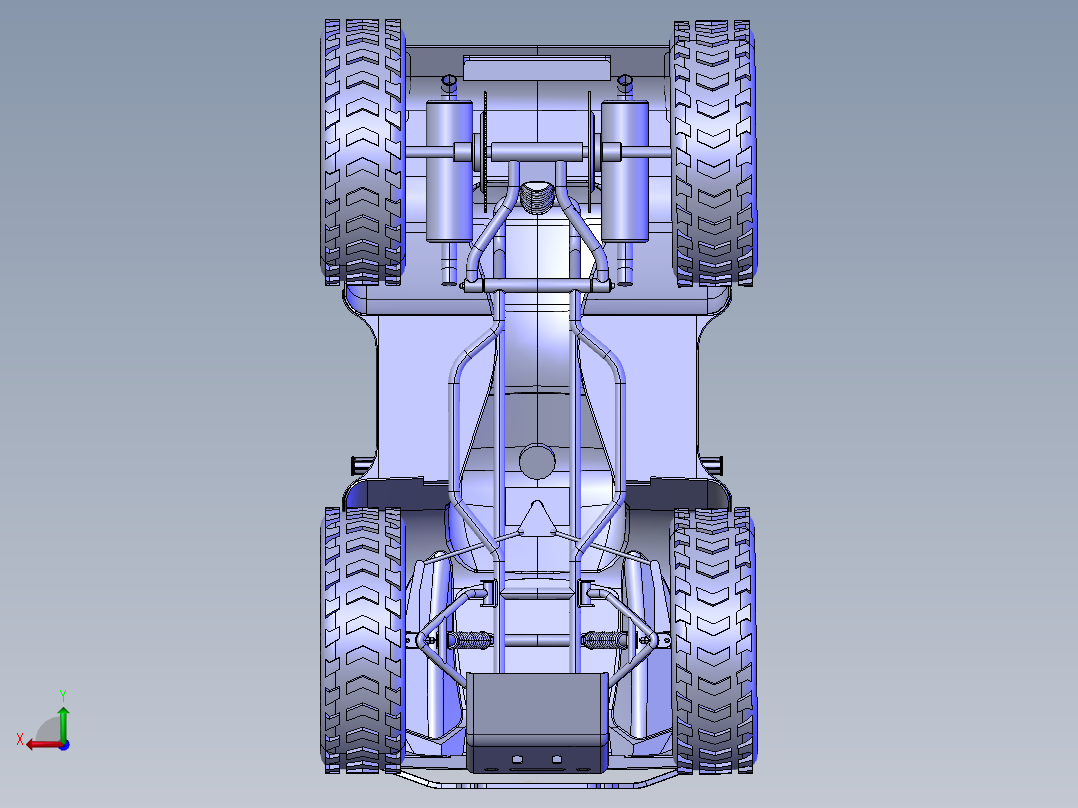Viewport: 1078px width, 808px height.
Task: Select the lower-left tire of the ATV model
Action: [362, 640]
